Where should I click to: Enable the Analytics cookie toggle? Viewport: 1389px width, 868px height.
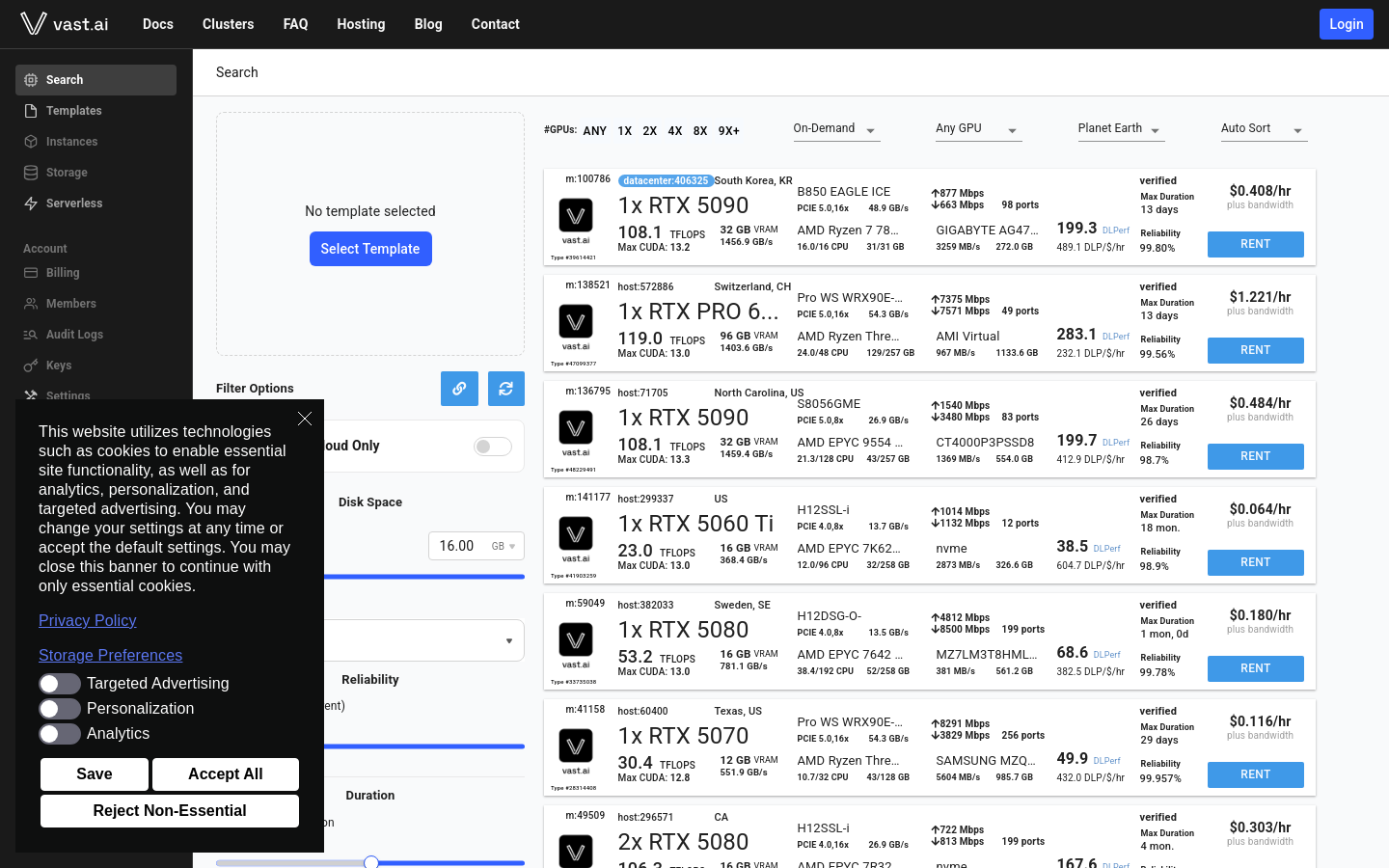click(x=60, y=734)
